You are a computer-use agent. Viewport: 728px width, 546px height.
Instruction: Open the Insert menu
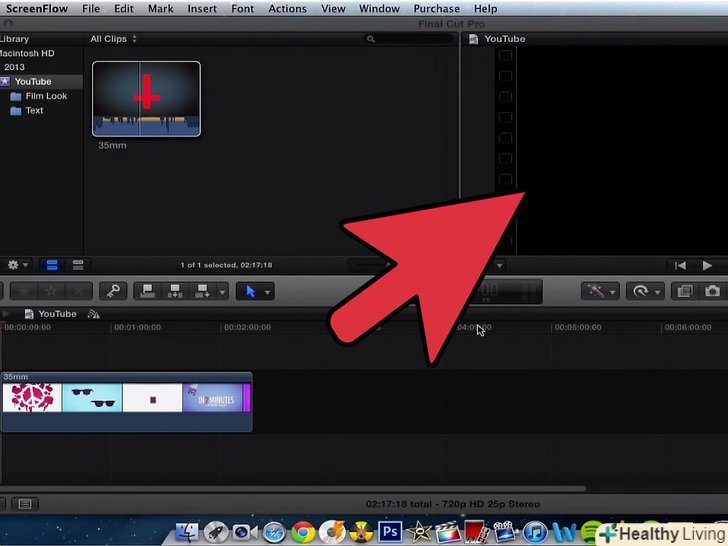202,8
